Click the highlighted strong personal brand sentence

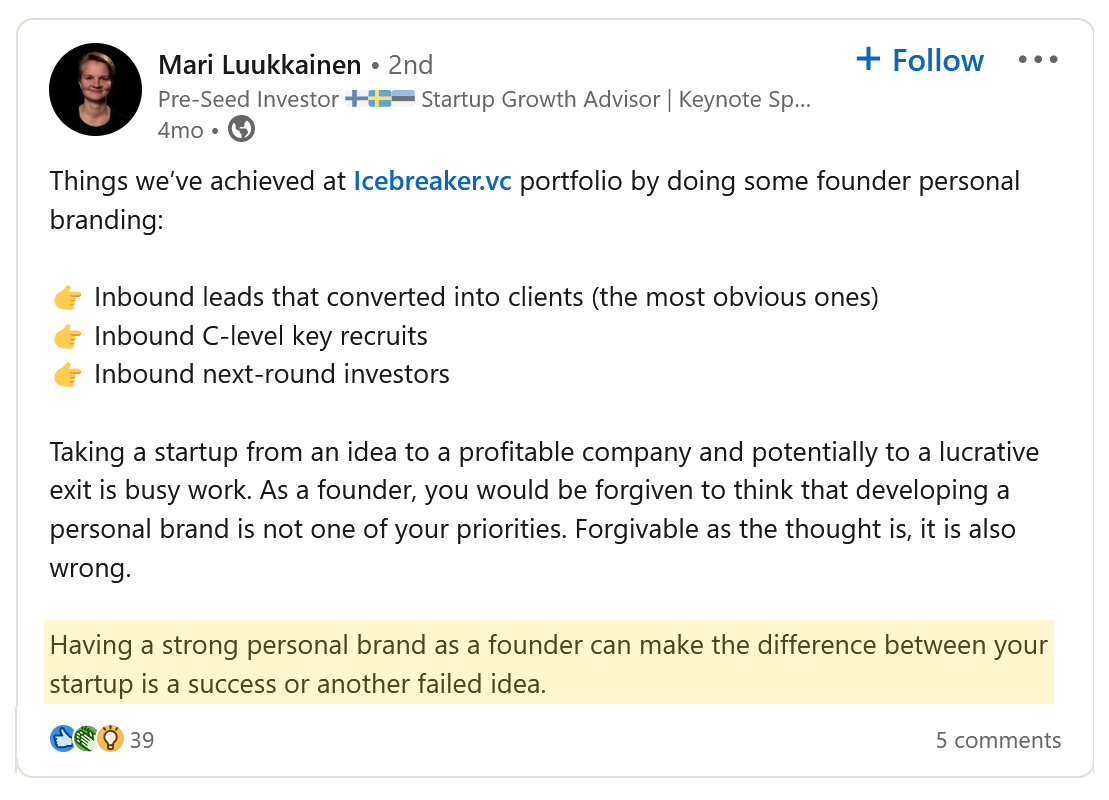[549, 663]
